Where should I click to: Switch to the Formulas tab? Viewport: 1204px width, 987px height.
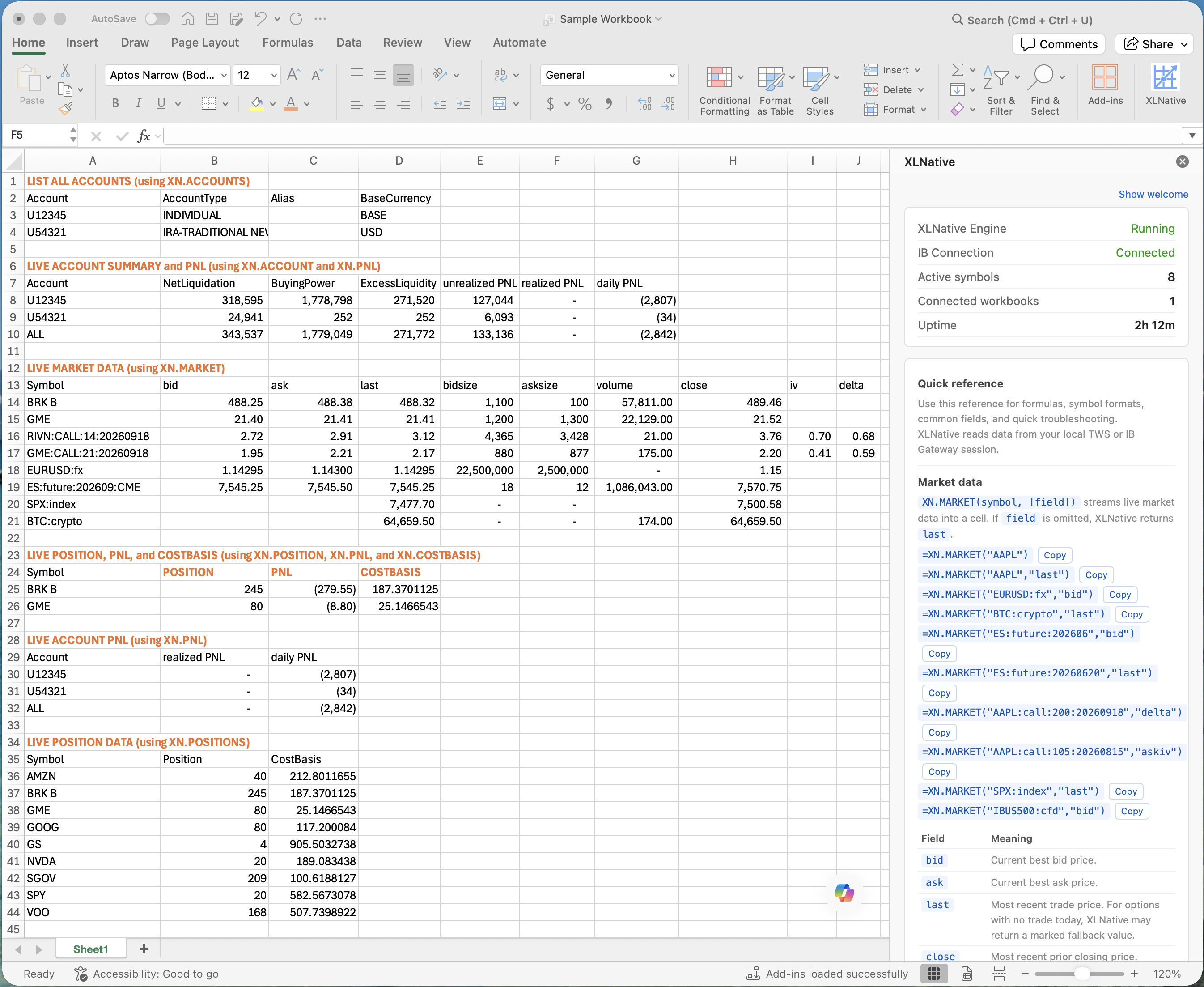(288, 43)
